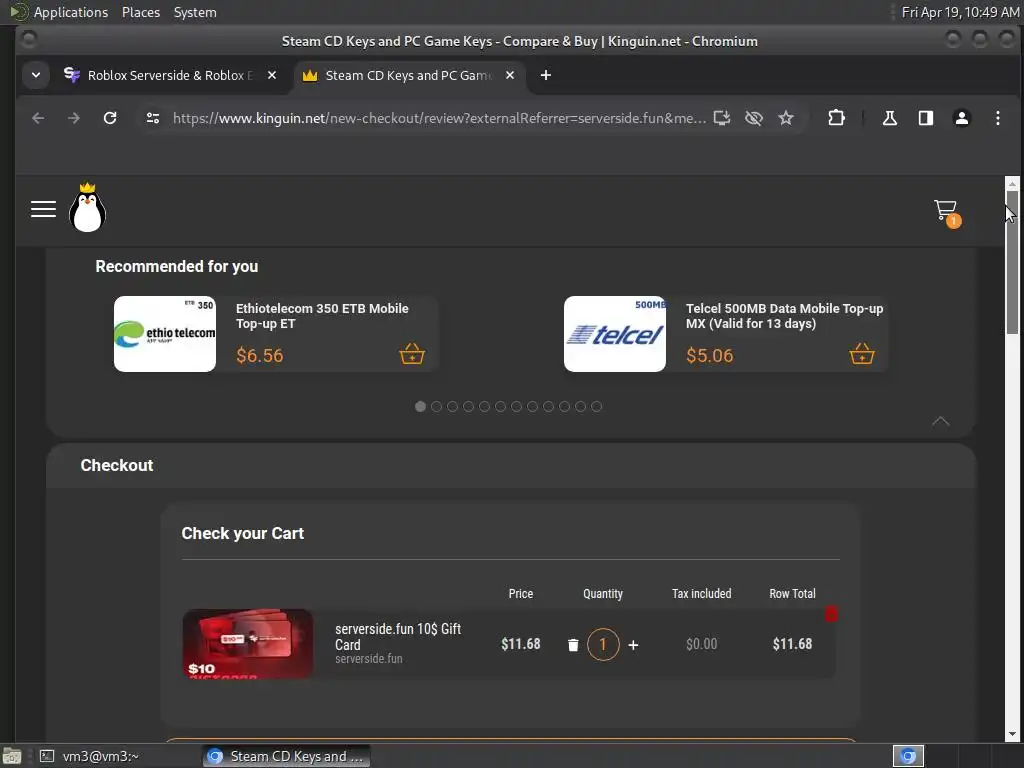Click the Tax included $0.00 value
This screenshot has width=1024, height=768.
[x=701, y=645]
